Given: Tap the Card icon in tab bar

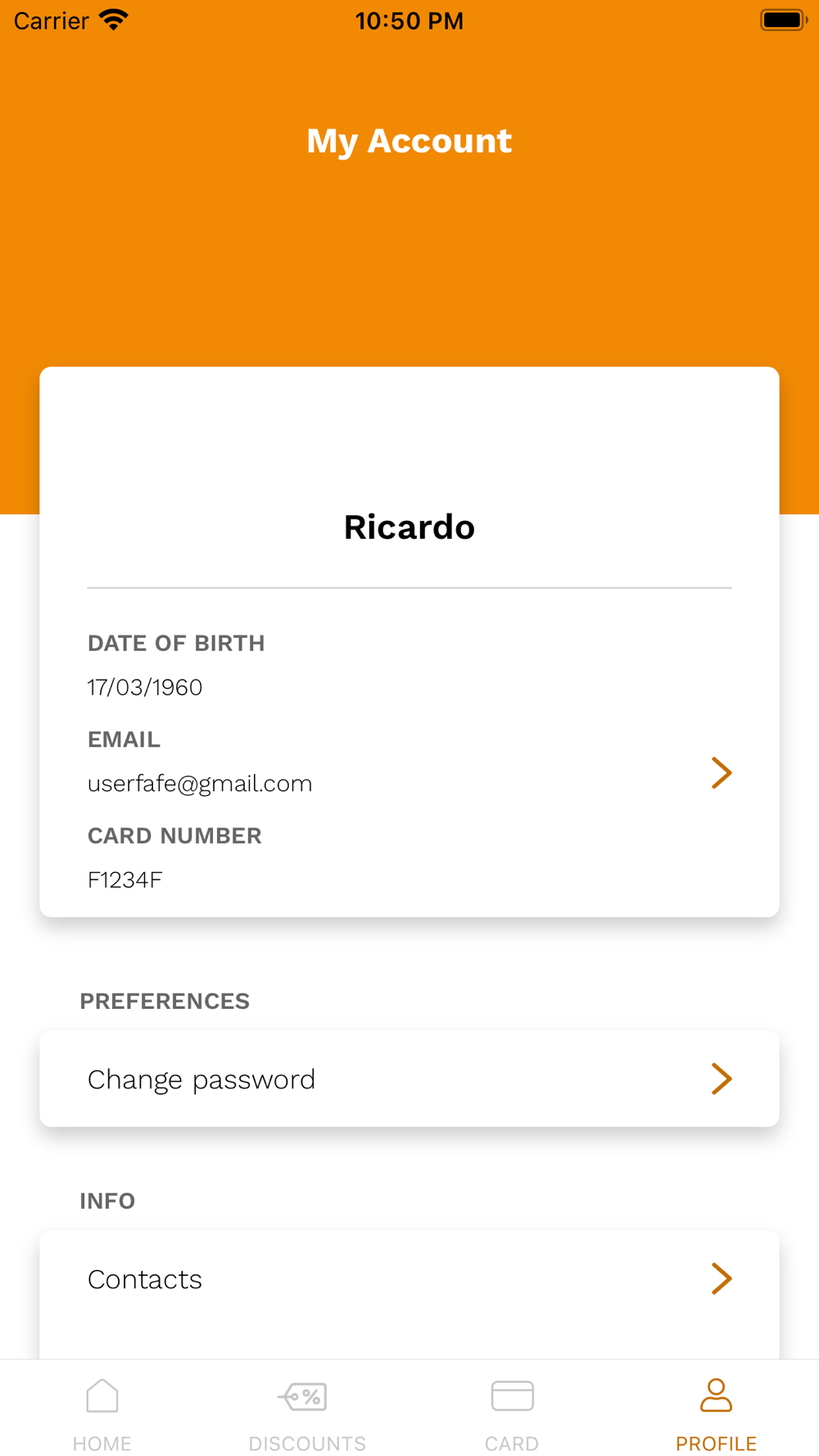Looking at the screenshot, I should 512,1395.
